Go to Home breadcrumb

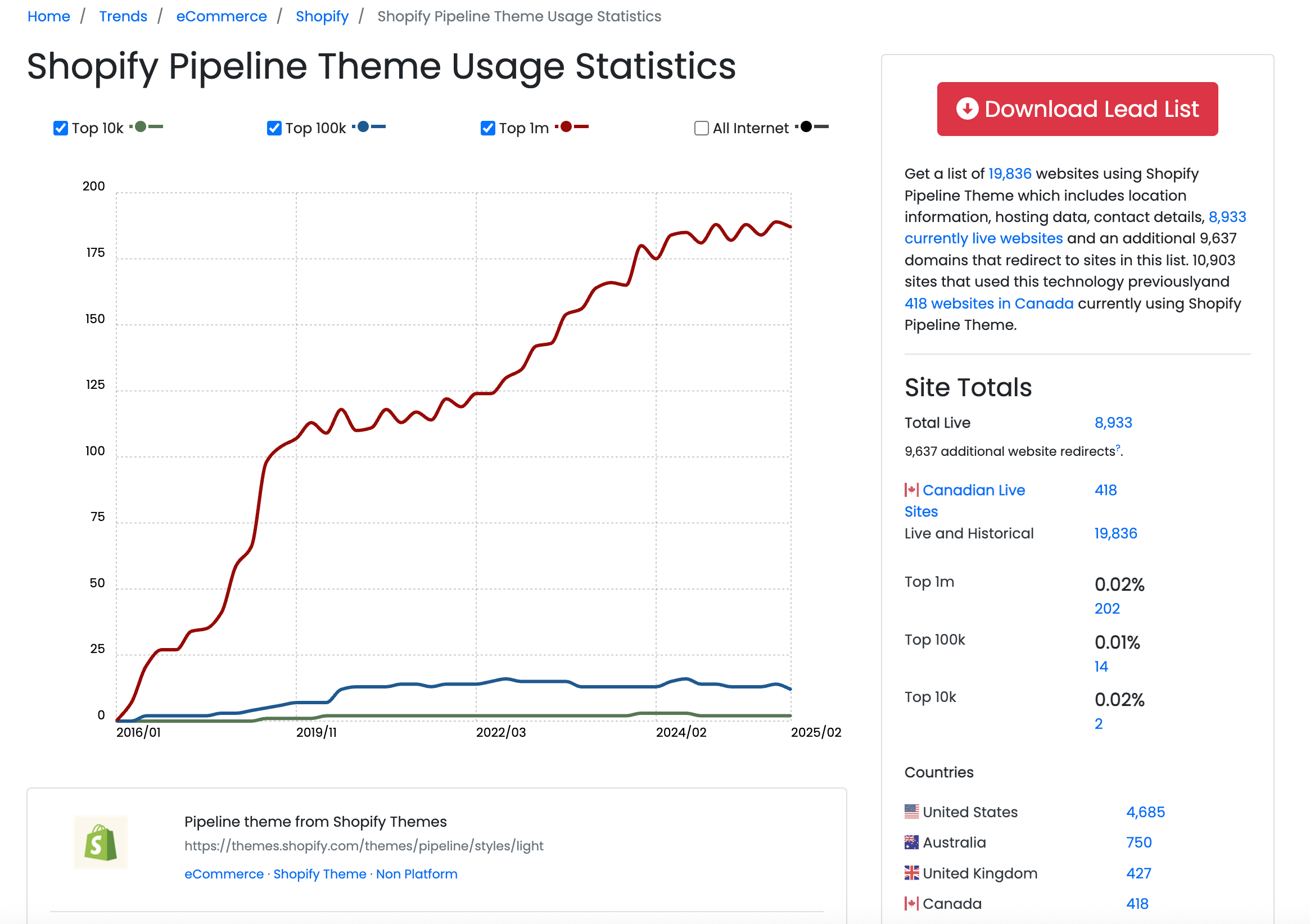tap(48, 16)
